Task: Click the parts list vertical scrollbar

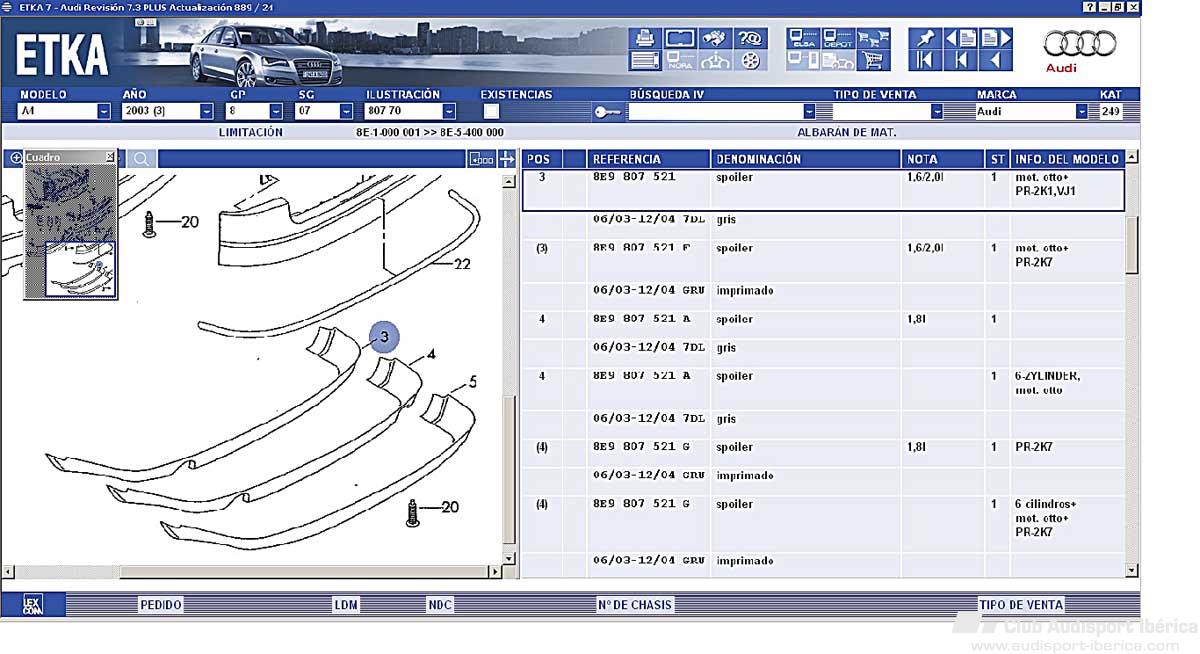Action: point(1132,365)
